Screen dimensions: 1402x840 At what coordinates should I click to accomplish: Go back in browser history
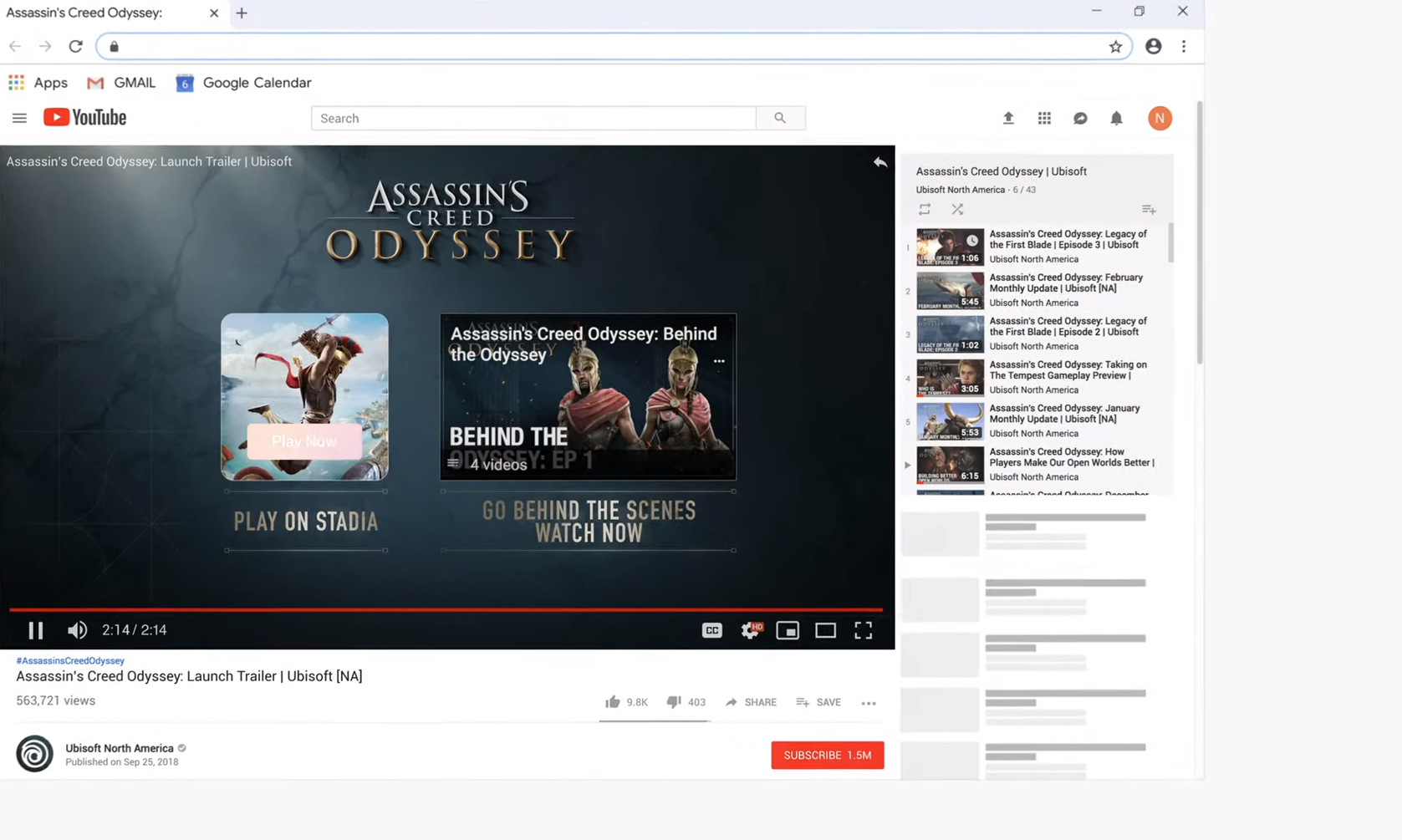click(15, 47)
